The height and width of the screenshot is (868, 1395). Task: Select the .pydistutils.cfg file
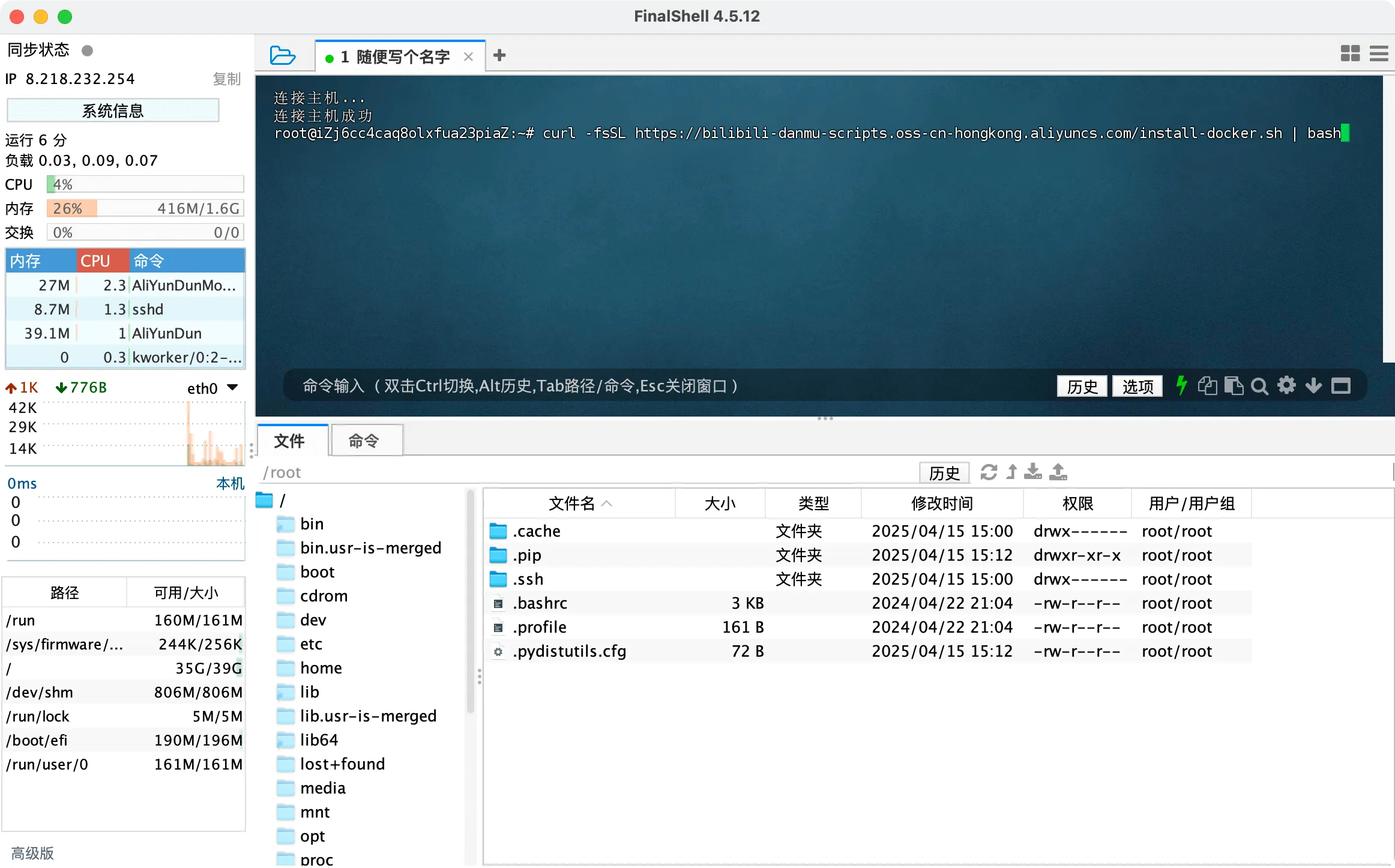click(867, 651)
